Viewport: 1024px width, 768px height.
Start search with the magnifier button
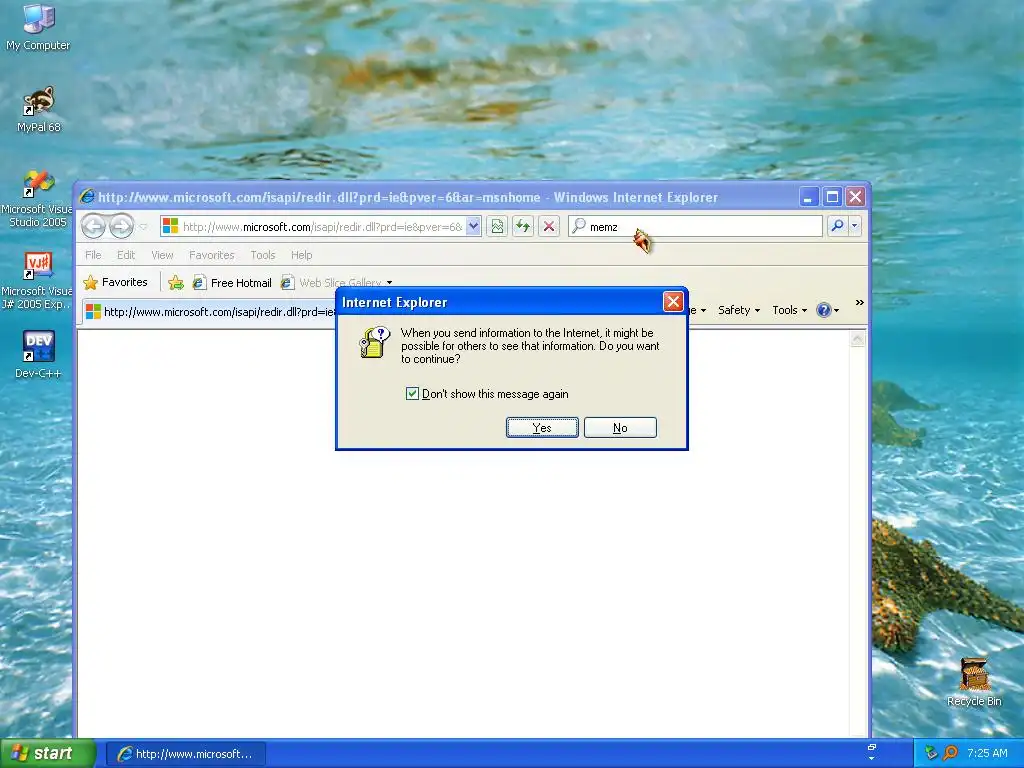[x=837, y=227]
